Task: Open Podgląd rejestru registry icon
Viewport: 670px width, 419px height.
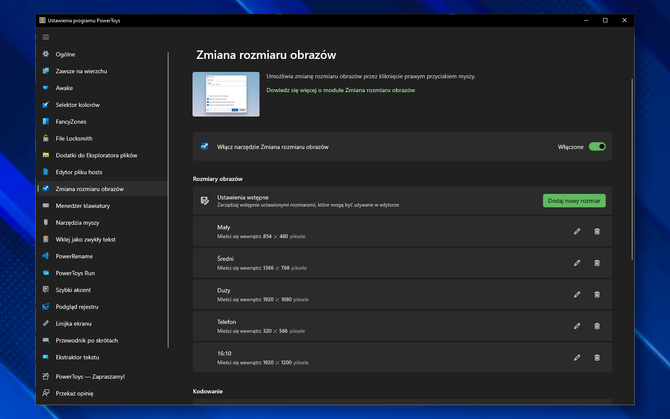Action: 46,307
